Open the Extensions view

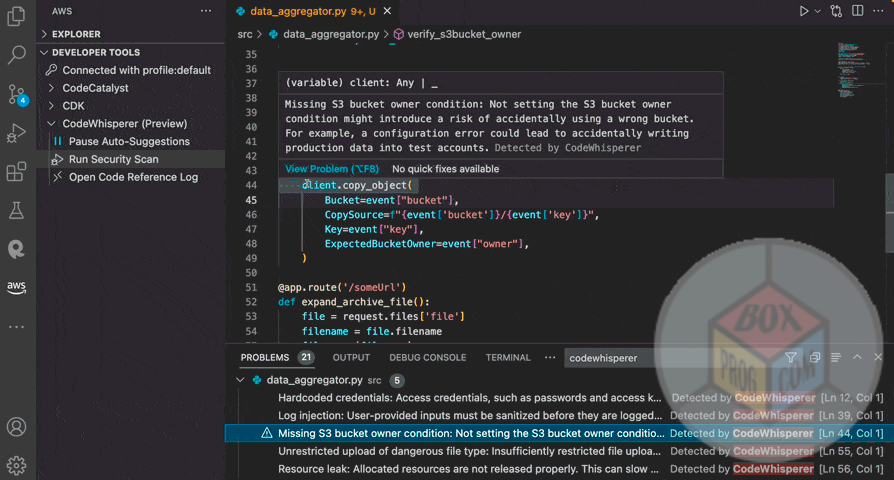[x=16, y=172]
